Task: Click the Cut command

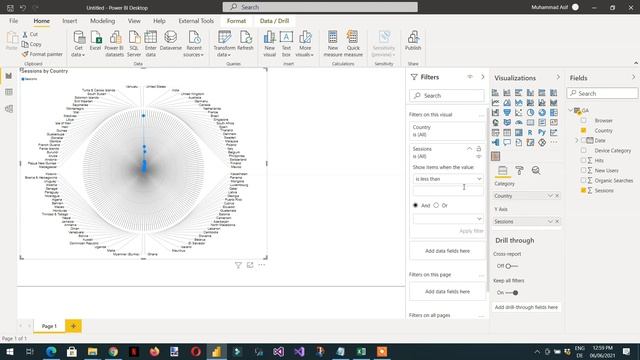Action: [30, 34]
